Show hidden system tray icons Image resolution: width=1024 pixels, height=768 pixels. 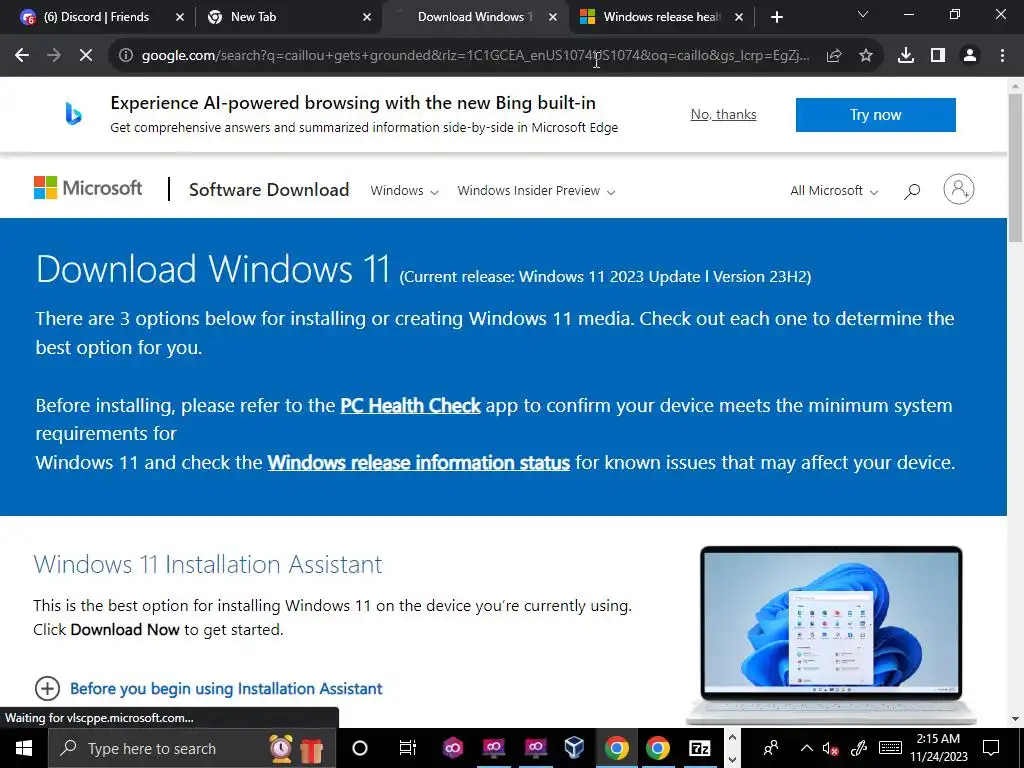click(x=807, y=748)
